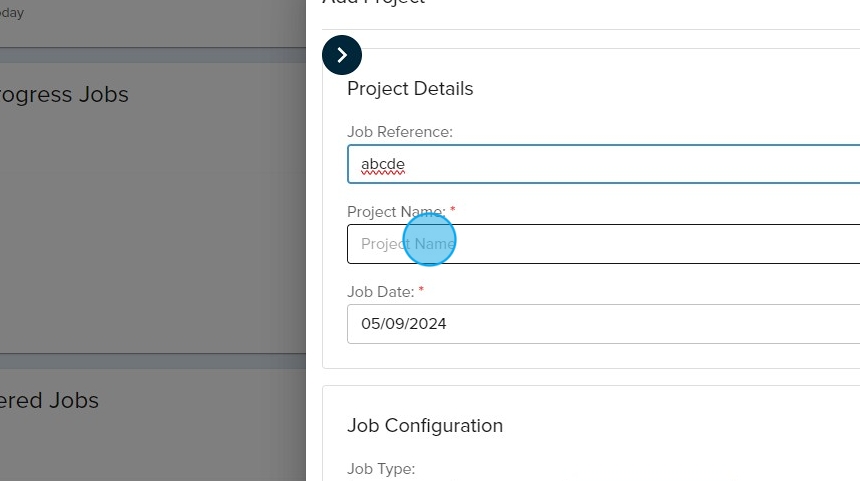Click the "Job Type:" label
The height and width of the screenshot is (481, 860).
380,469
